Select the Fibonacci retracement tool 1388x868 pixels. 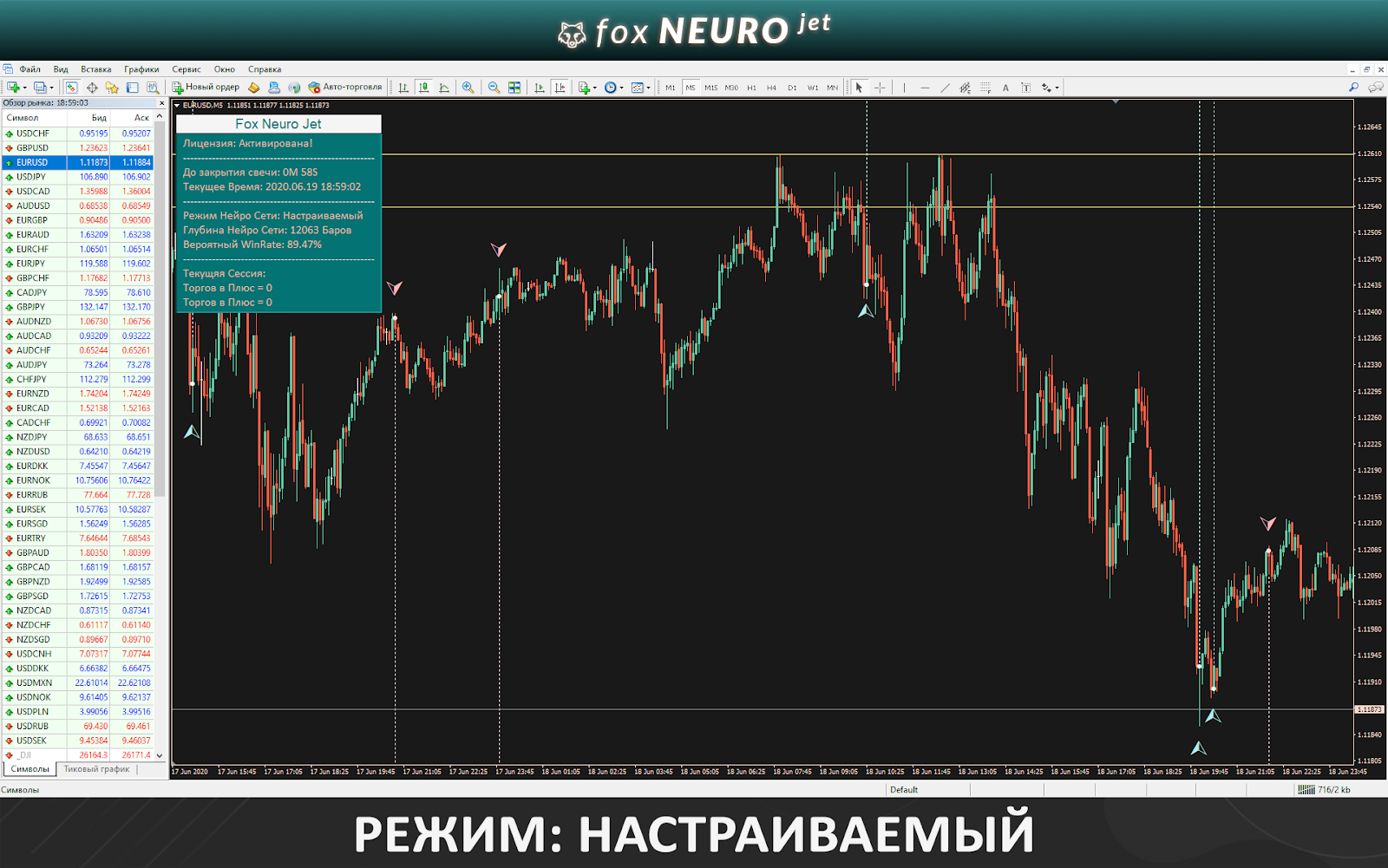pos(985,88)
